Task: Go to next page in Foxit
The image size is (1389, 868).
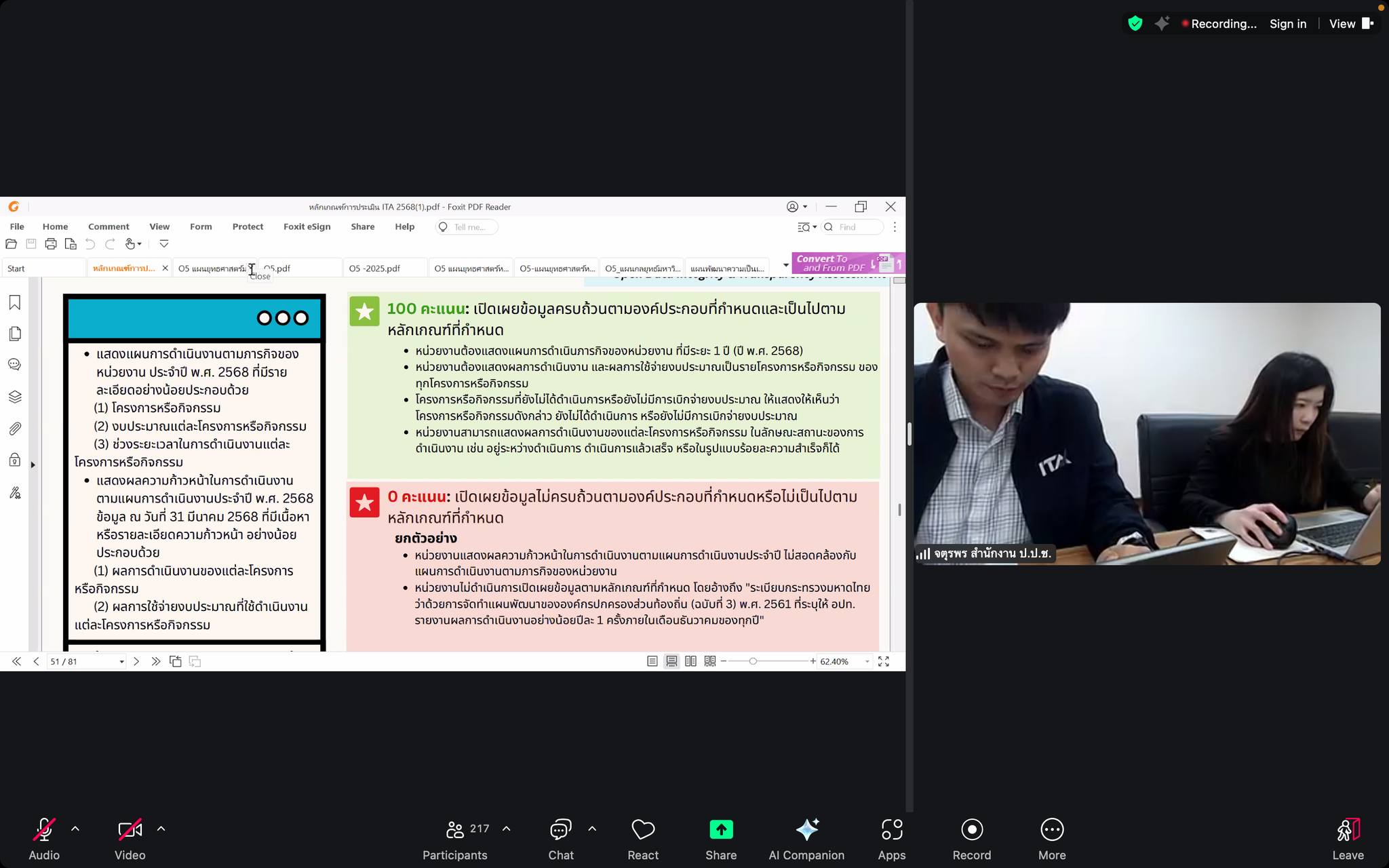Action: pyautogui.click(x=136, y=661)
